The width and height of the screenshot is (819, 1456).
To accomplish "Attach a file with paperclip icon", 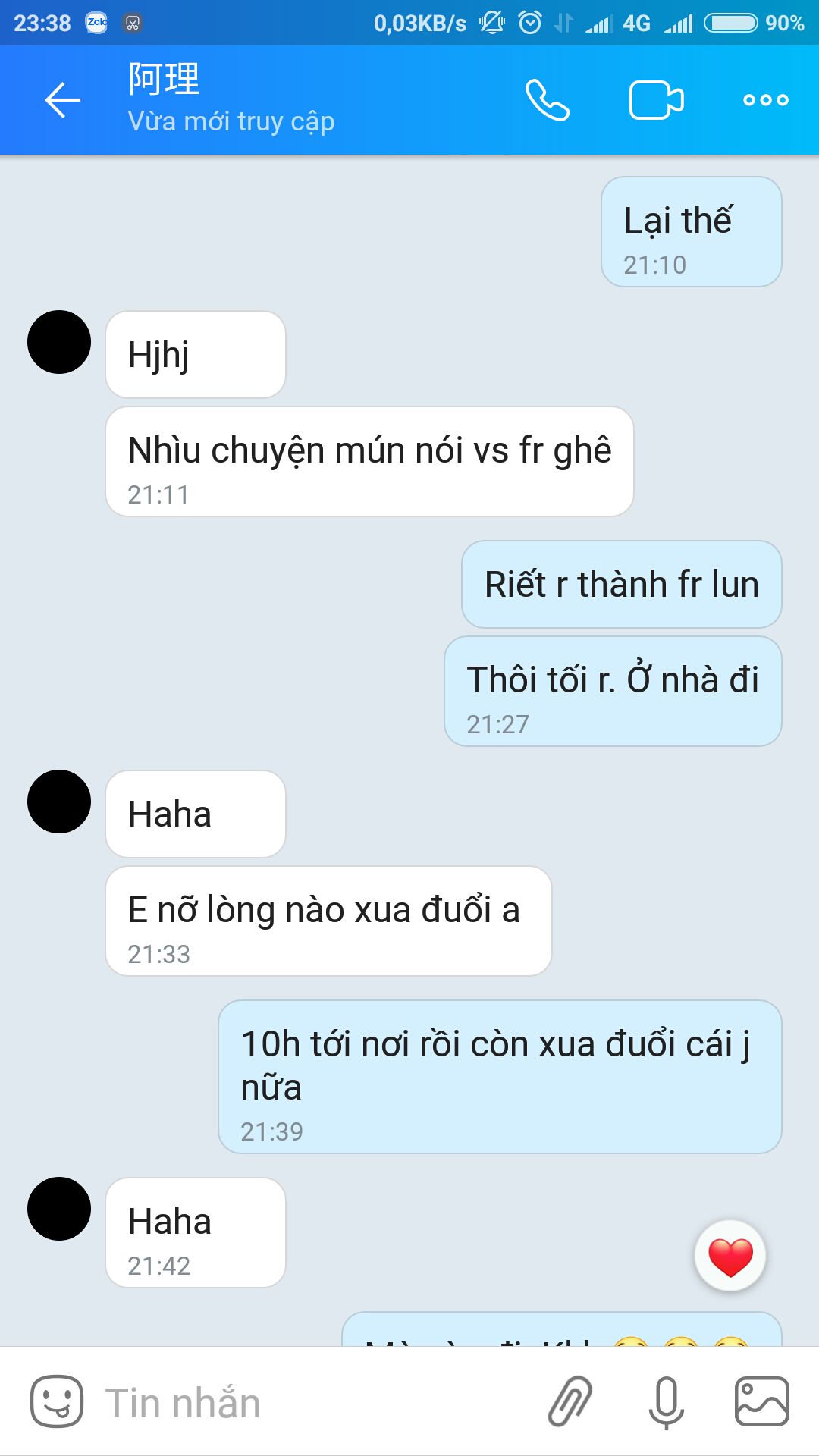I will [570, 1401].
